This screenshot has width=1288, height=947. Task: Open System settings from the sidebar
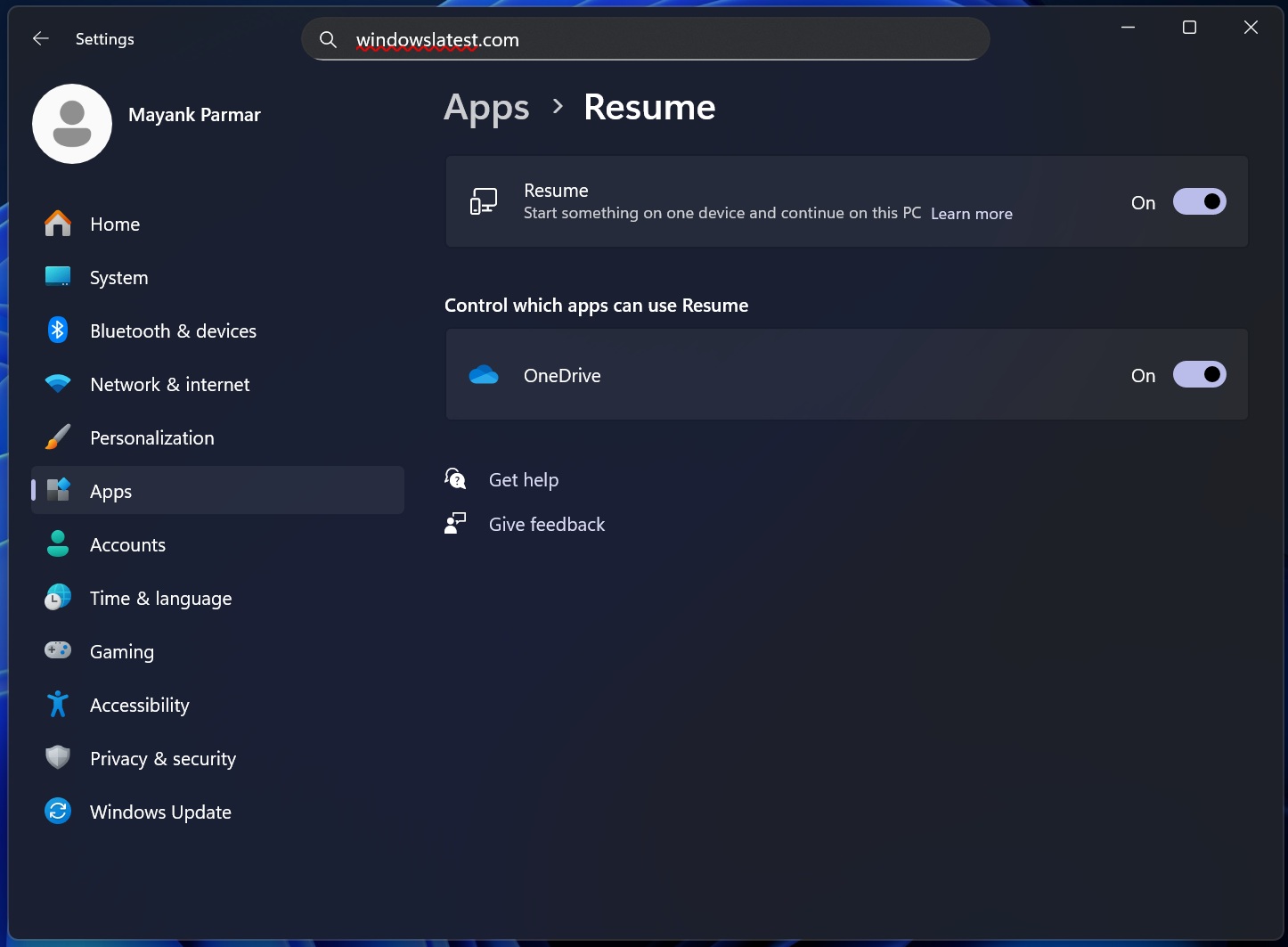pos(118,277)
